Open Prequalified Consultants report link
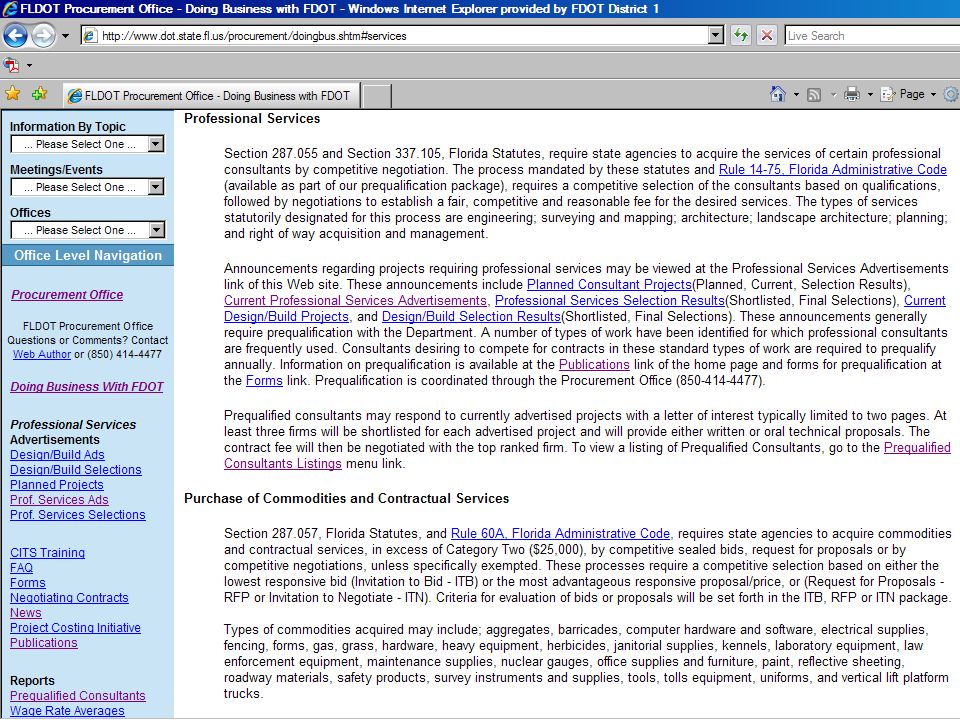The height and width of the screenshot is (720, 960). (x=78, y=696)
